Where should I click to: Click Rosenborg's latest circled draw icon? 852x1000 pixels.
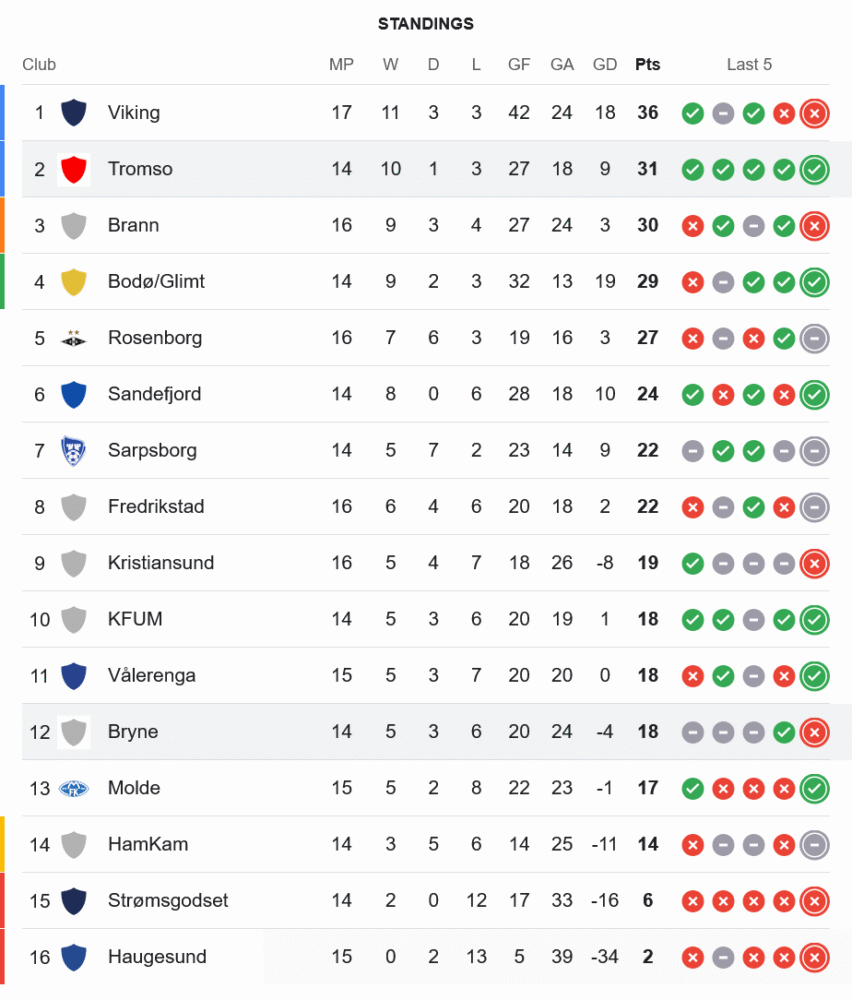[815, 338]
